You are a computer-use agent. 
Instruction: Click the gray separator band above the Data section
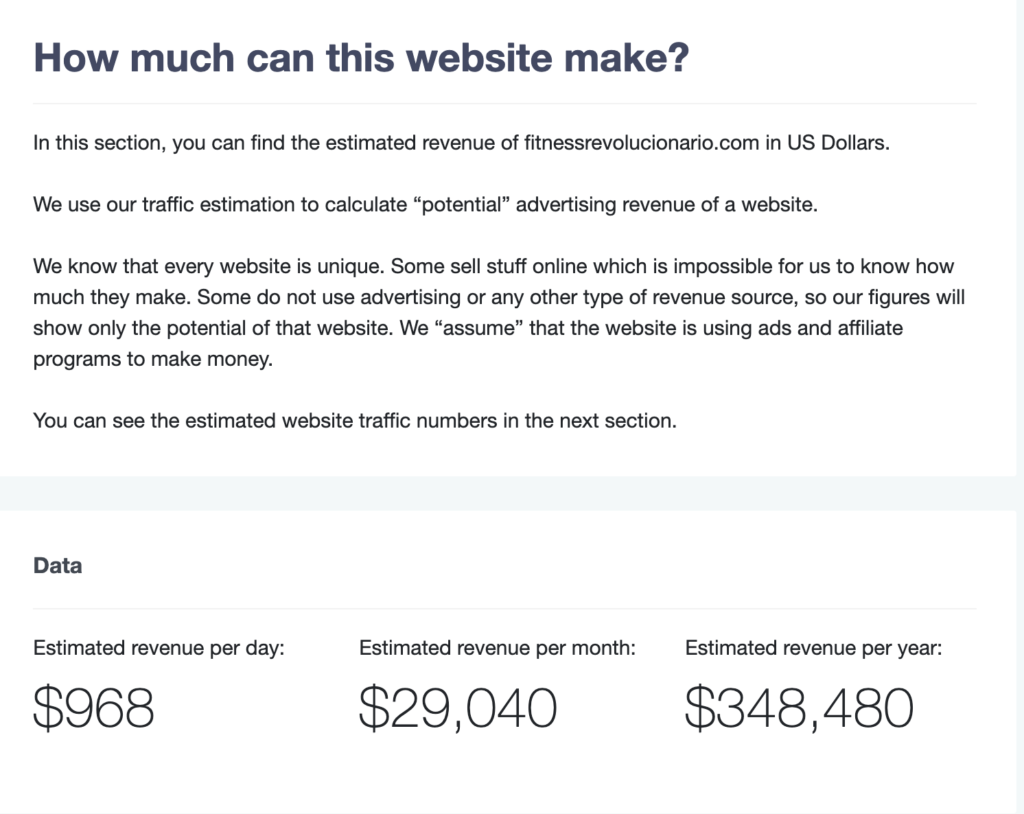point(508,493)
